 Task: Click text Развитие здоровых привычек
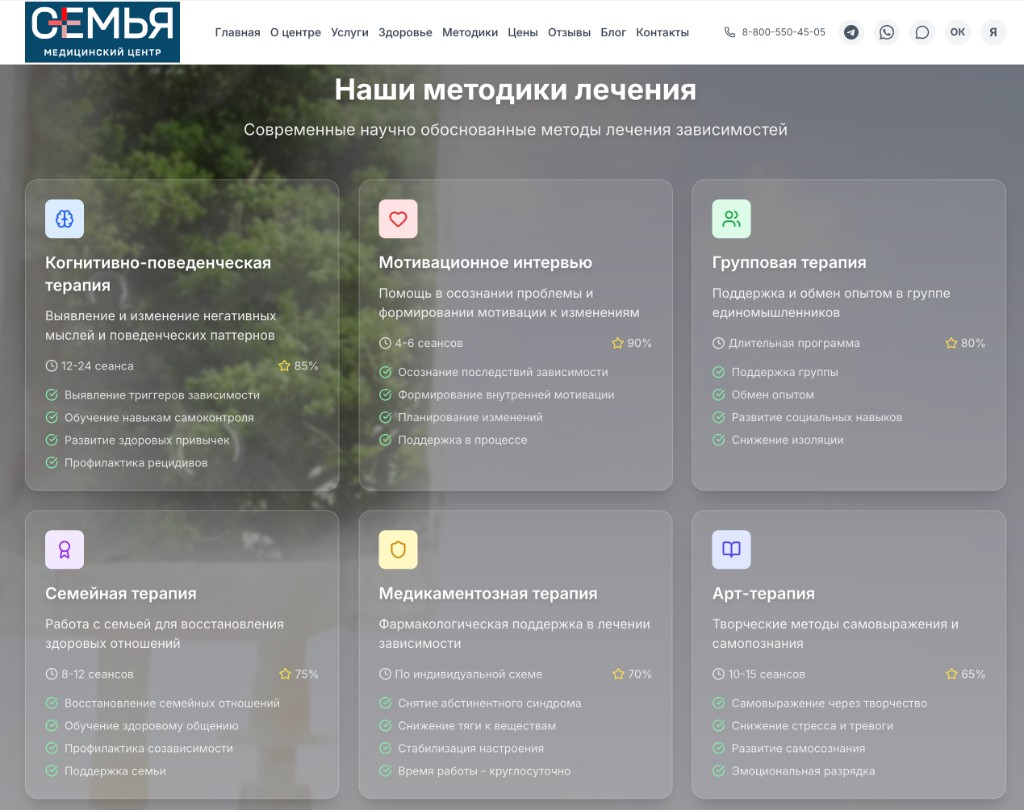(147, 440)
